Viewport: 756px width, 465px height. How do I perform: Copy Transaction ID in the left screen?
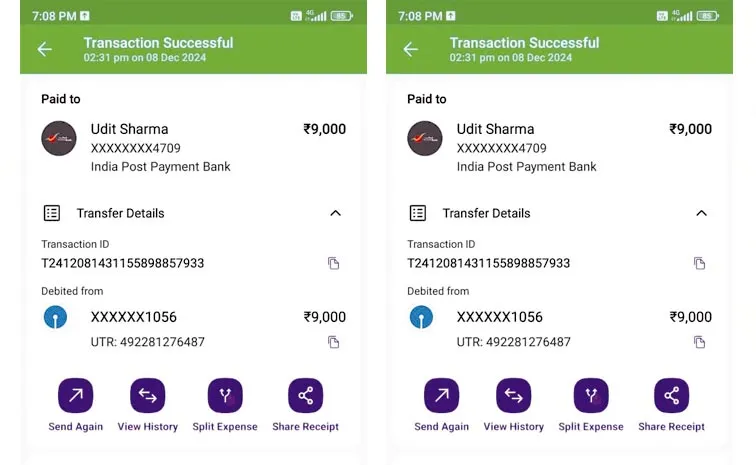click(x=334, y=263)
